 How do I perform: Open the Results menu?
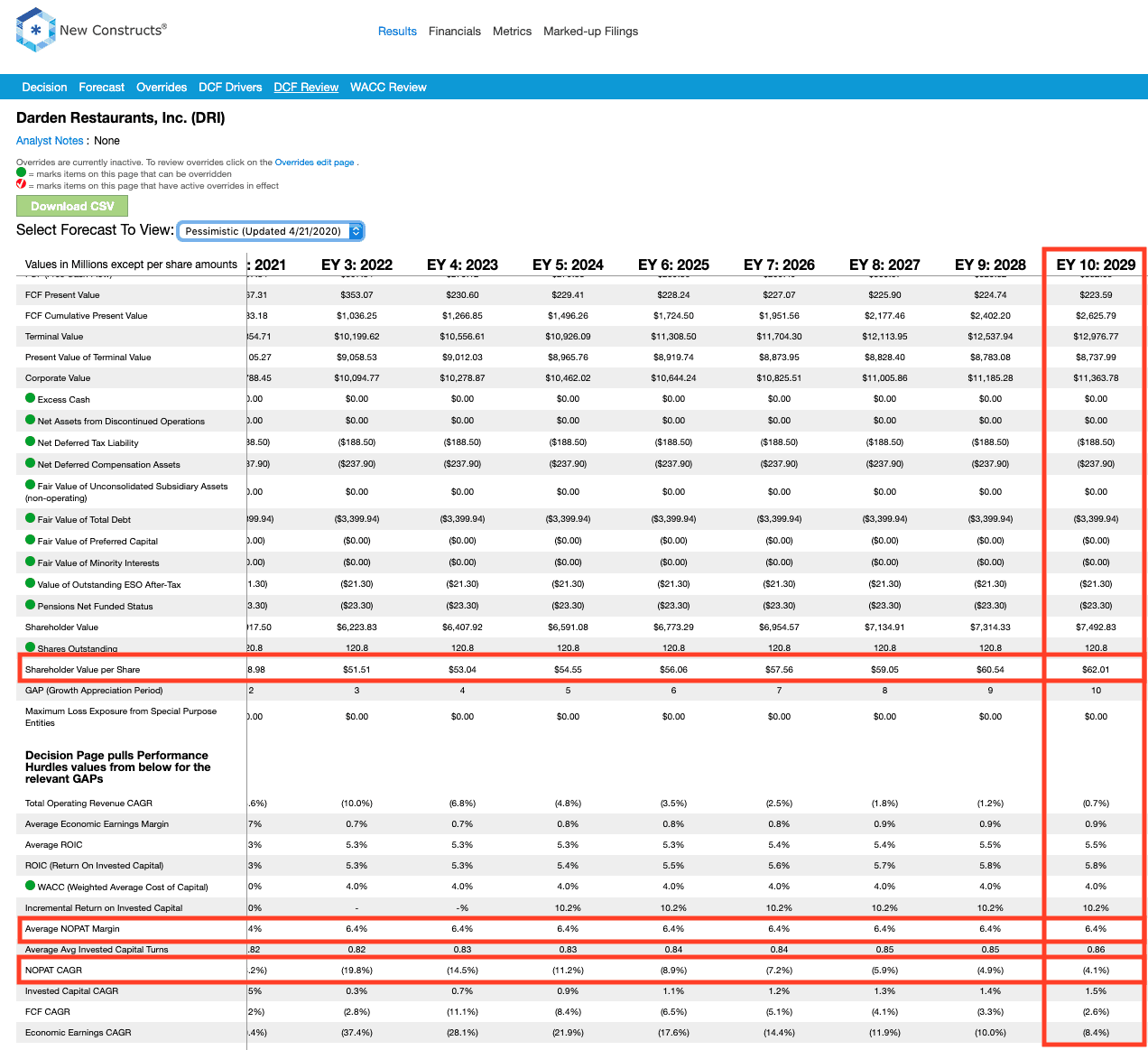(x=397, y=31)
